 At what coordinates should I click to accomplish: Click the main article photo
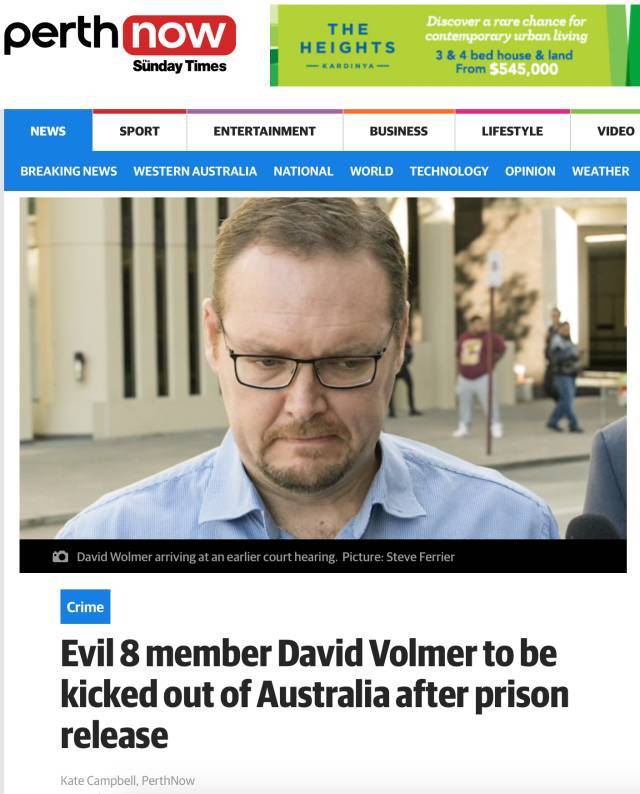(323, 368)
